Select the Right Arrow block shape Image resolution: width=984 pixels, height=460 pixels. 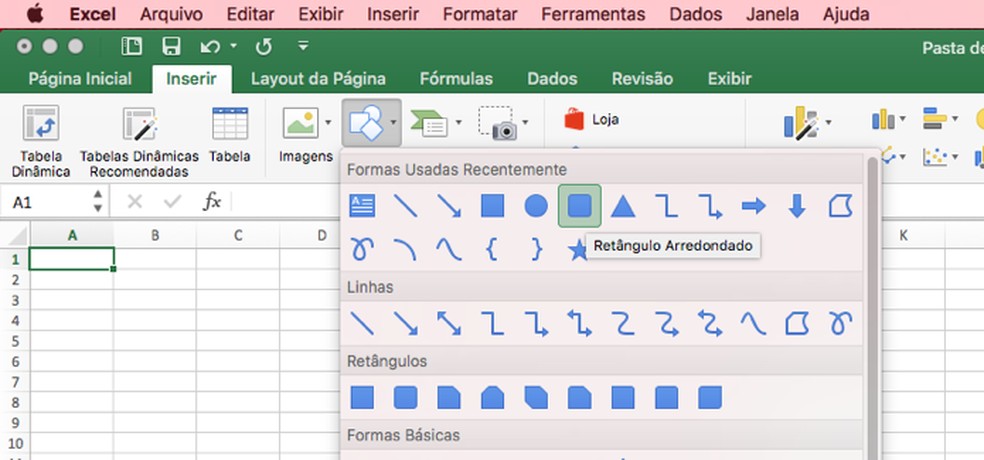click(753, 206)
